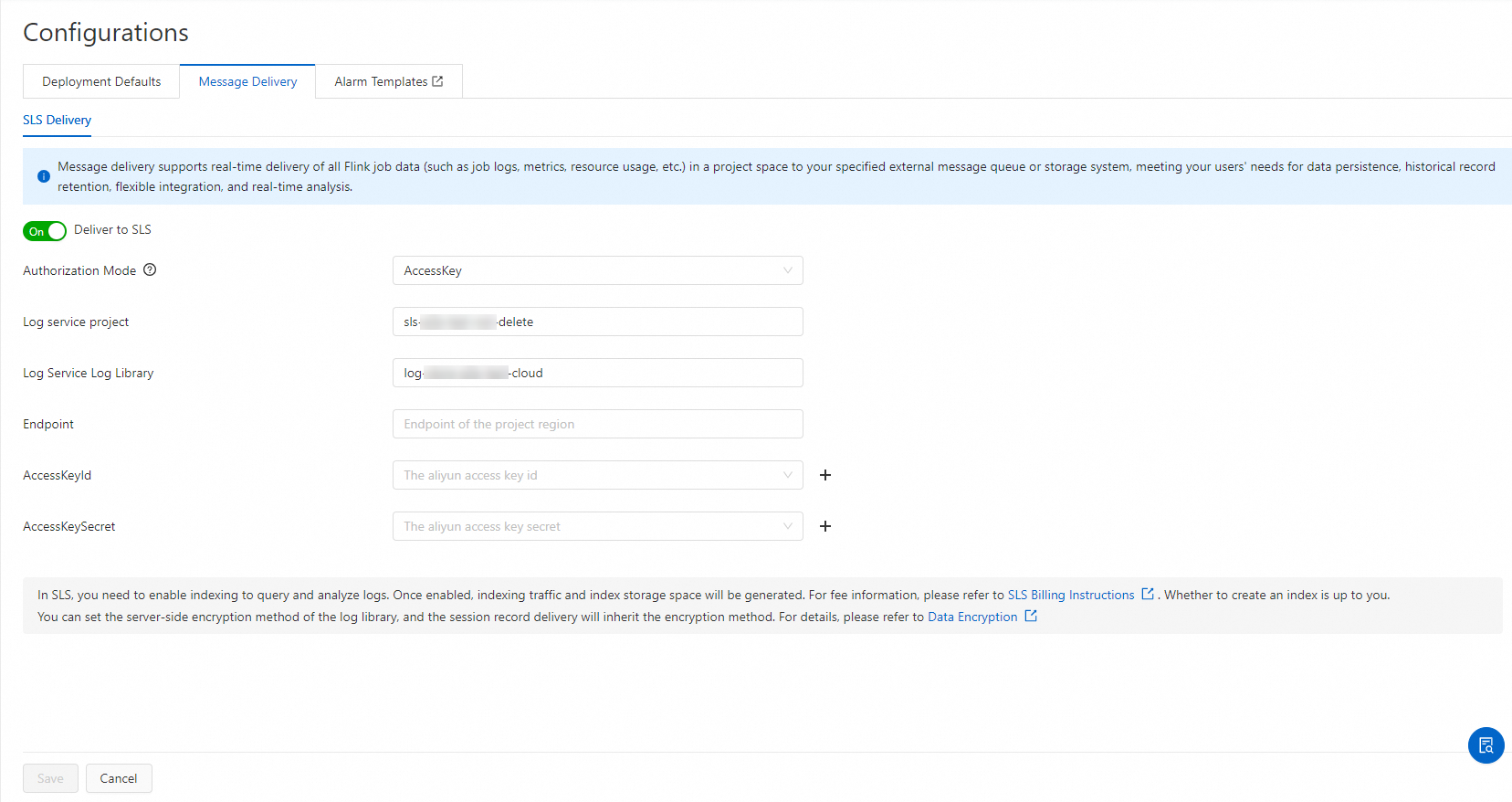Image resolution: width=1512 pixels, height=802 pixels.
Task: Expand the AccessKeySecret dropdown
Action: pos(597,526)
